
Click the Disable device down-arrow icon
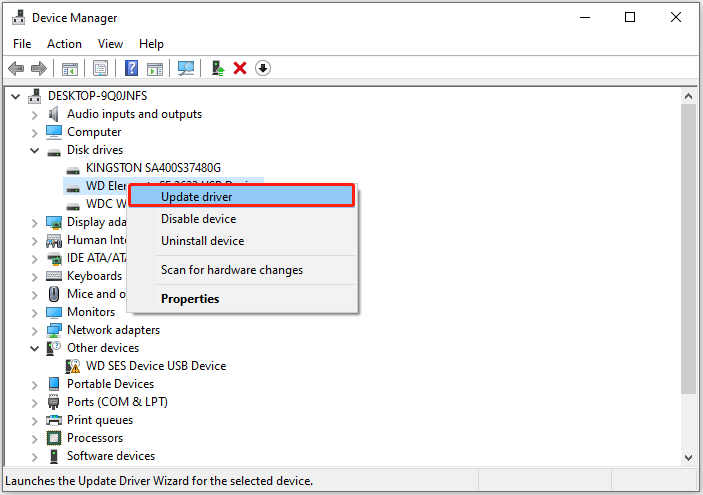tap(263, 69)
